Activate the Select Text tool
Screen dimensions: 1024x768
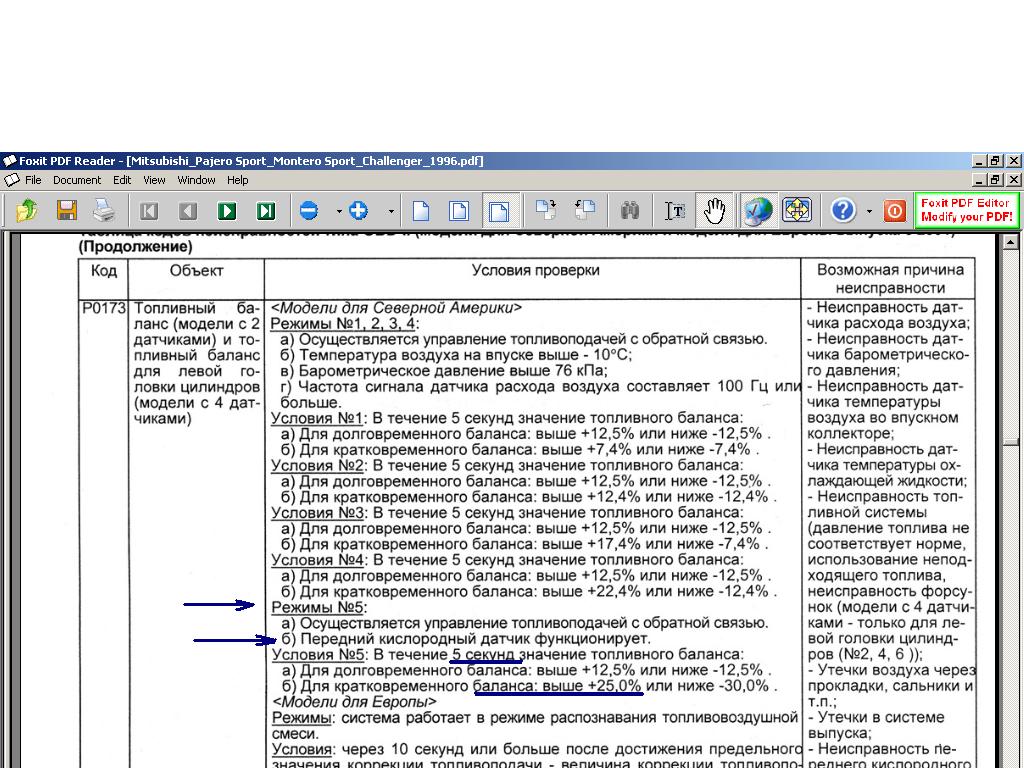(x=675, y=211)
